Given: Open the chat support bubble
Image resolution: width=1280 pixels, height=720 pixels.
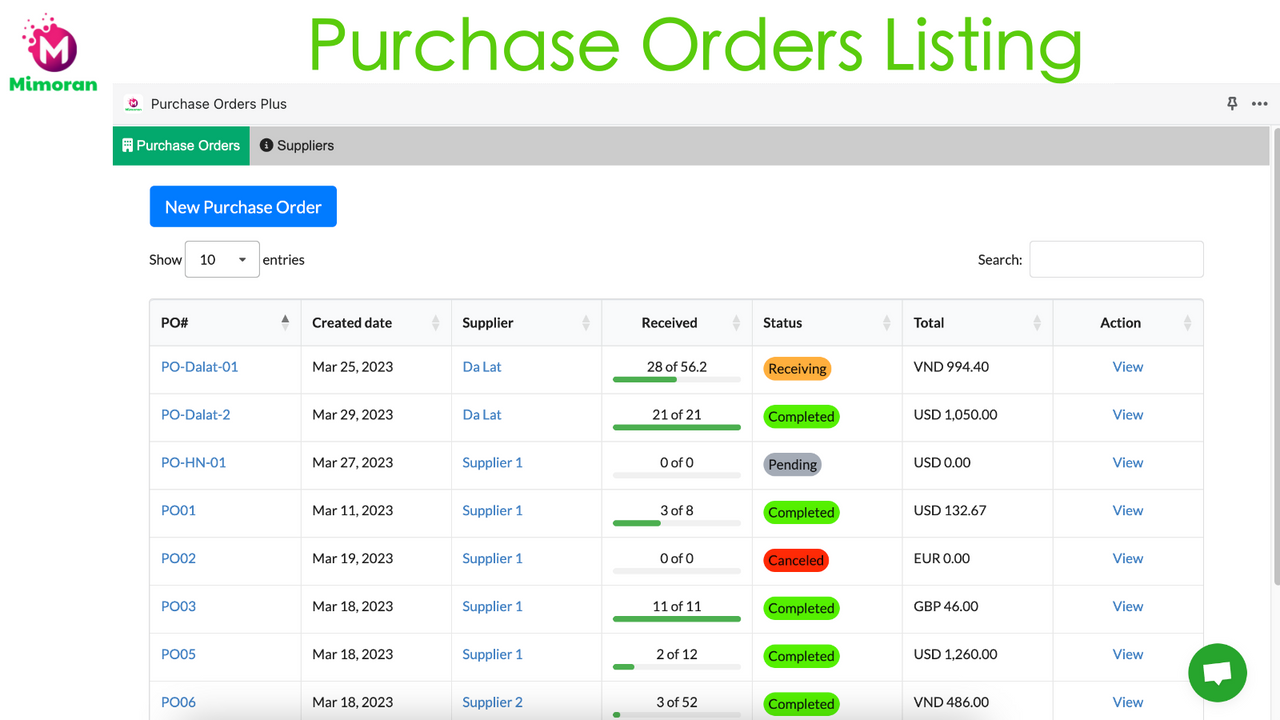Looking at the screenshot, I should (1217, 672).
